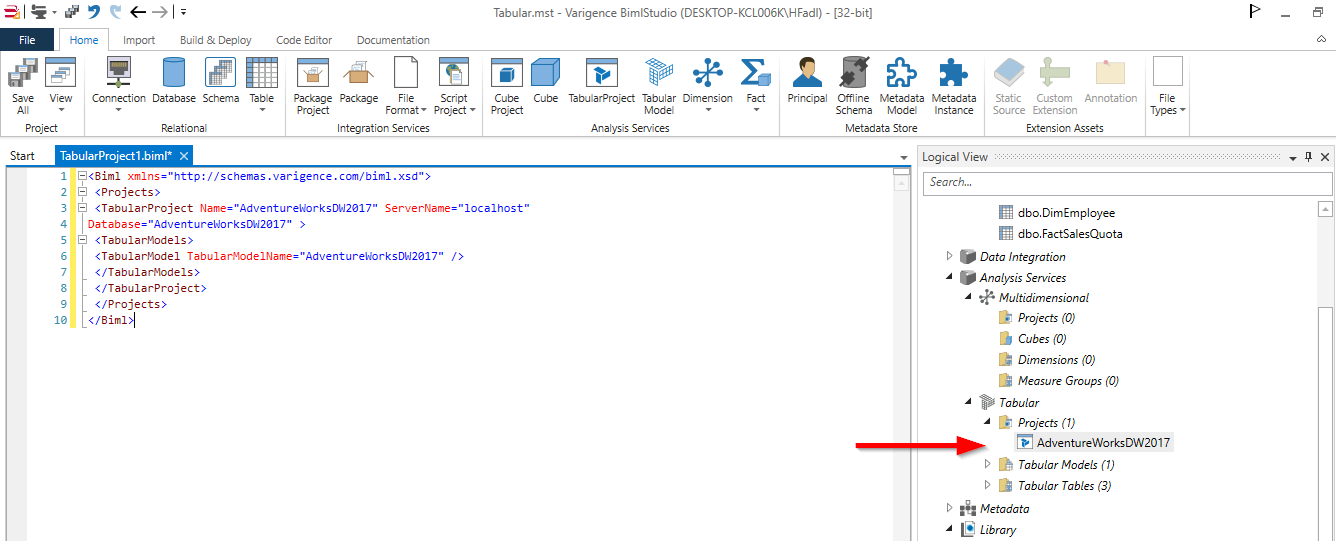Image resolution: width=1336 pixels, height=541 pixels.
Task: Switch to the Start document tab
Action: coord(22,156)
